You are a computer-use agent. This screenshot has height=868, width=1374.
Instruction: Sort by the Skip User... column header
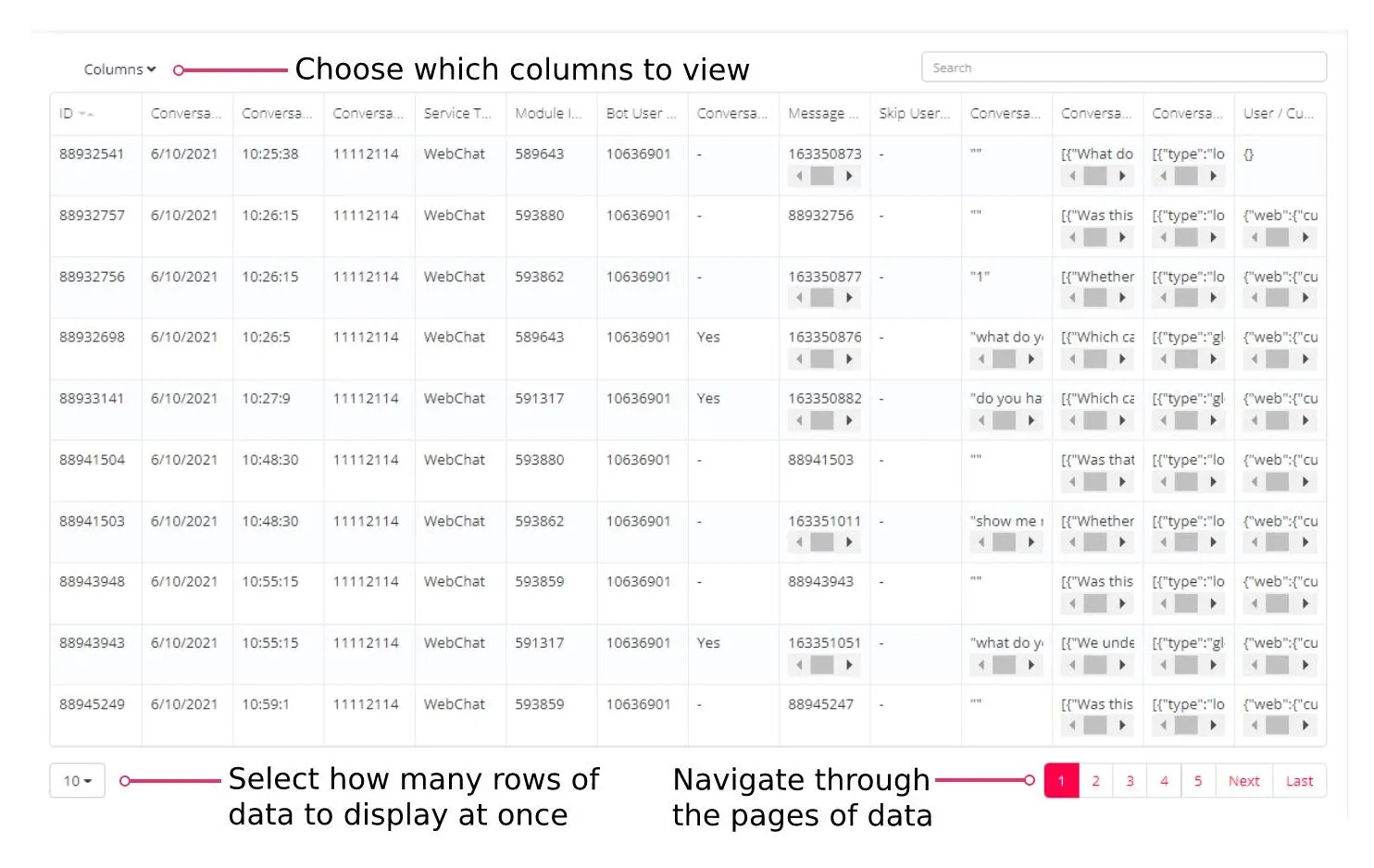[x=914, y=113]
